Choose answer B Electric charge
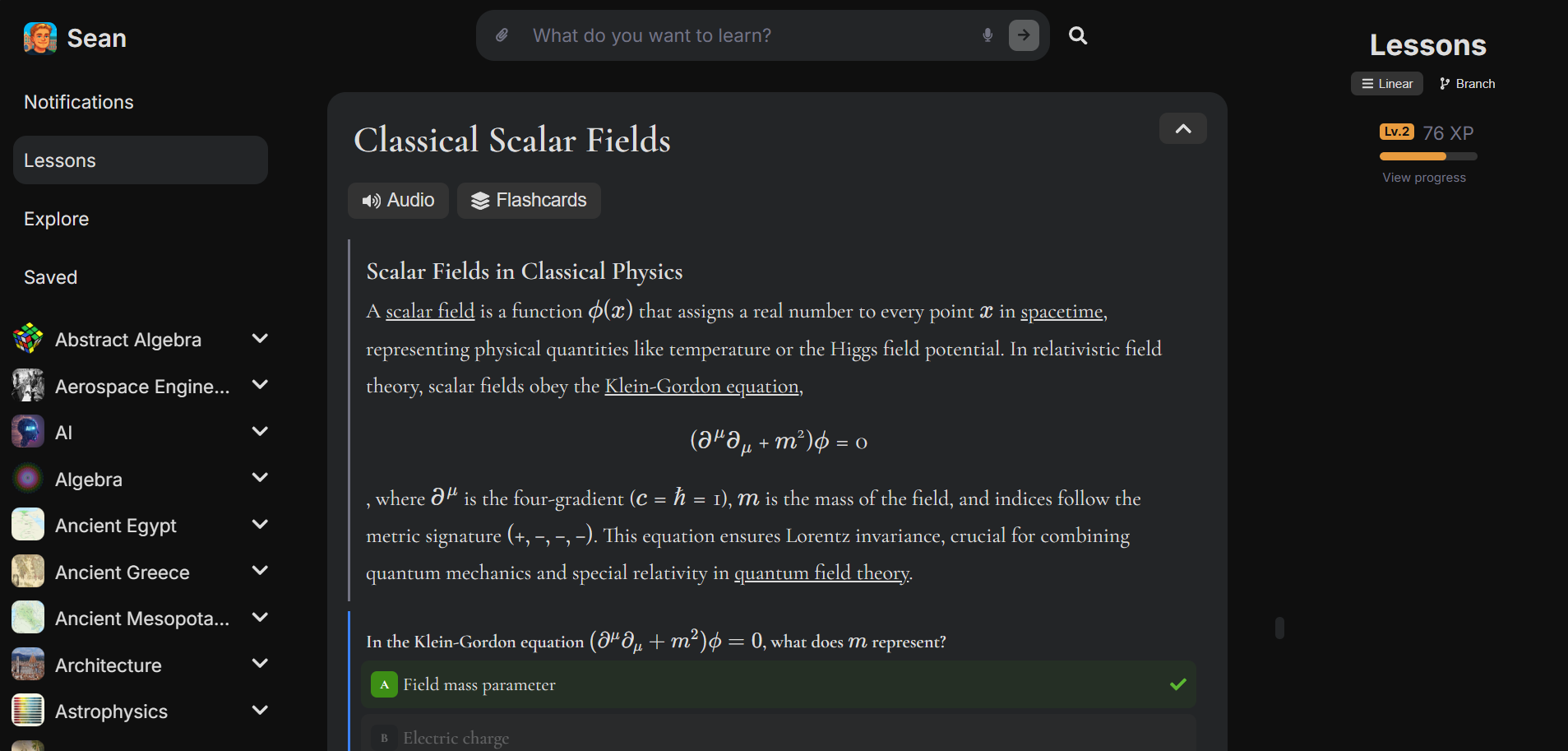 coord(778,737)
